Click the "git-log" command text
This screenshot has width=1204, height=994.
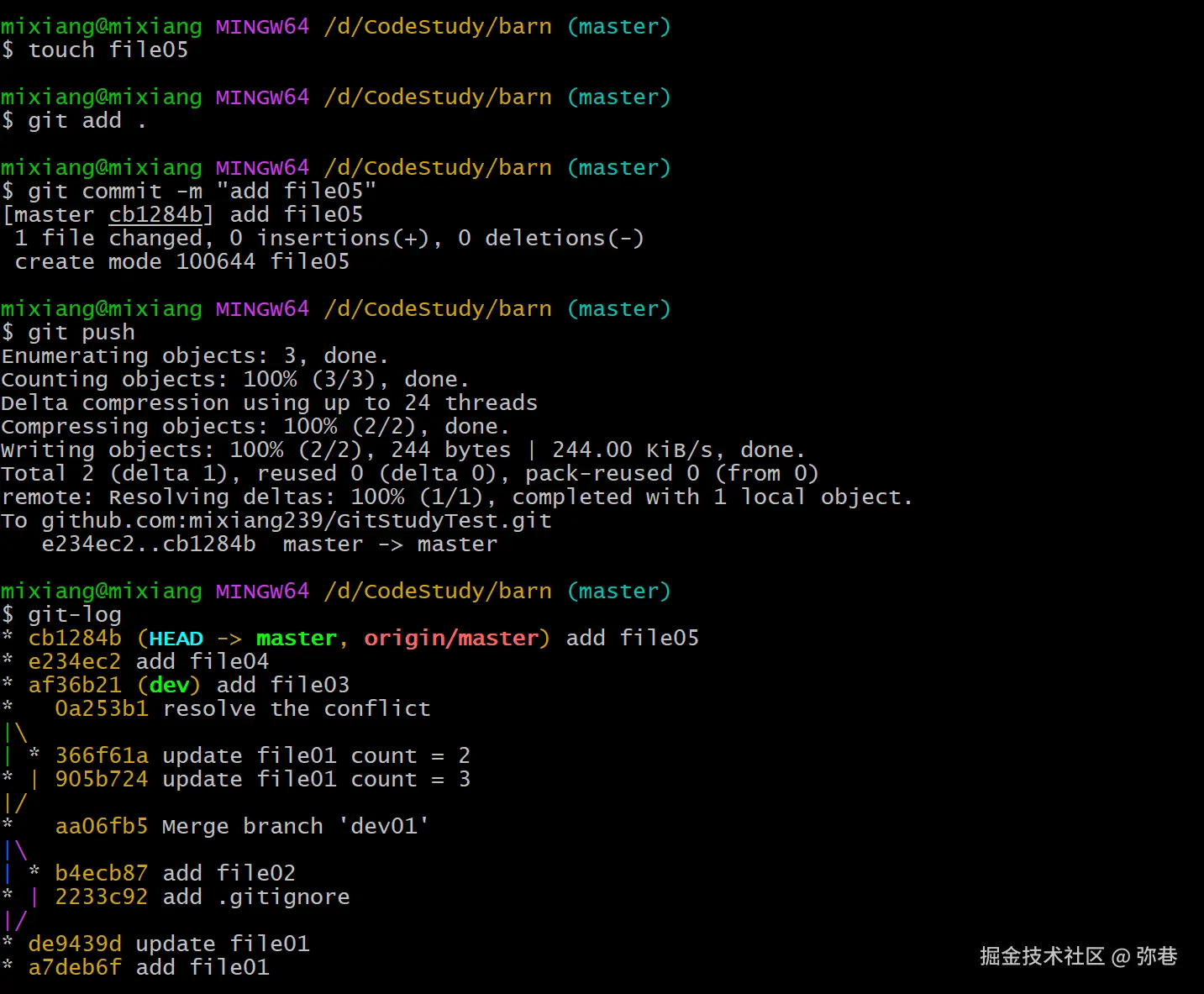(75, 615)
